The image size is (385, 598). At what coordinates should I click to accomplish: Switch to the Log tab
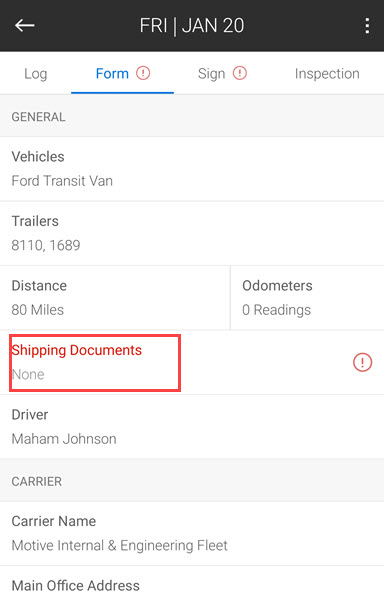point(35,73)
